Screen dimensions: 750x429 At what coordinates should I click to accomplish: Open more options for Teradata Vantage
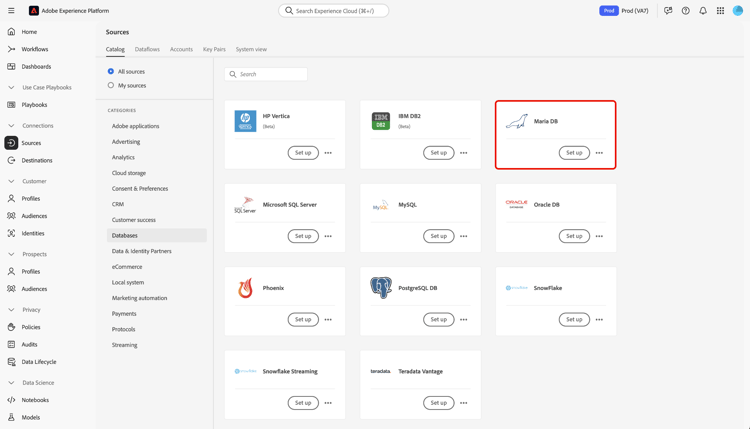click(x=463, y=403)
